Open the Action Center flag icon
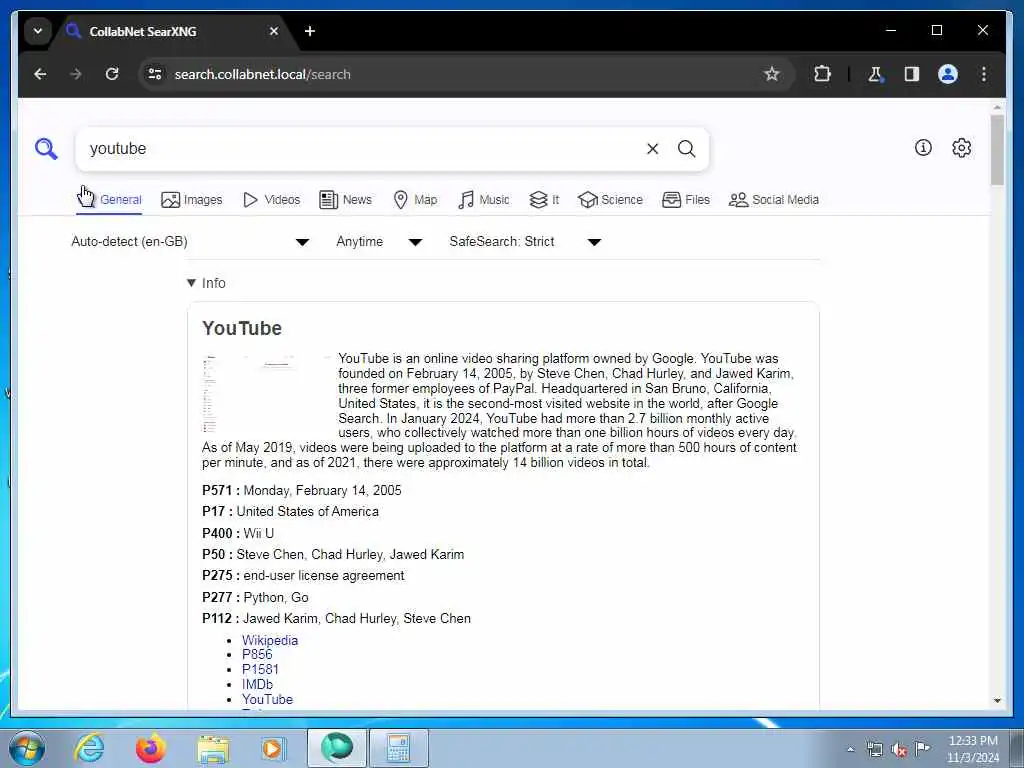The height and width of the screenshot is (768, 1024). tap(922, 748)
